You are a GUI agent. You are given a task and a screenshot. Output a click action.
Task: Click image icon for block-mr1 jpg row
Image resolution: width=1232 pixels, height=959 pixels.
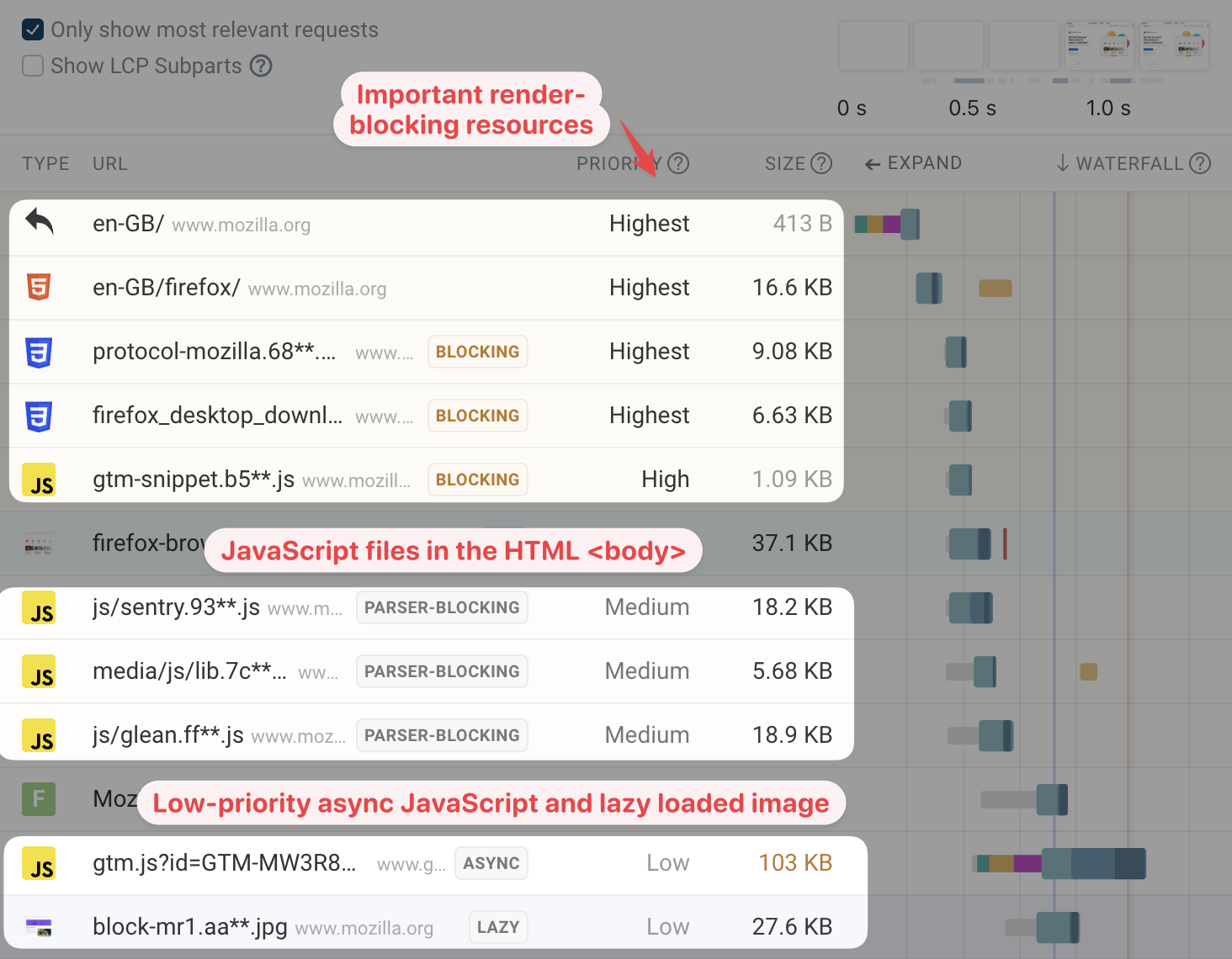pyautogui.click(x=39, y=927)
